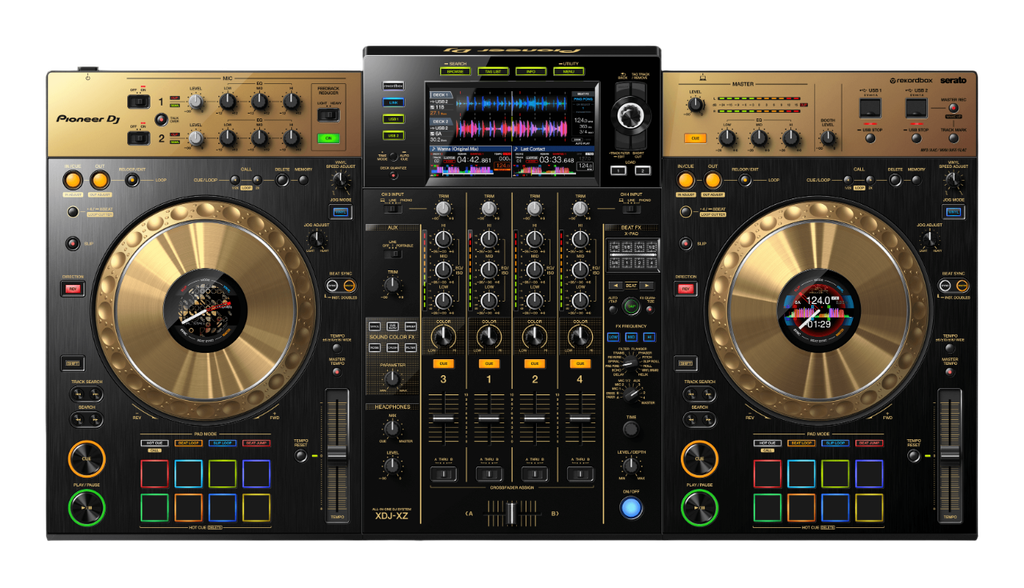Enable the AUTO/TAP beat FX mode

click(613, 309)
